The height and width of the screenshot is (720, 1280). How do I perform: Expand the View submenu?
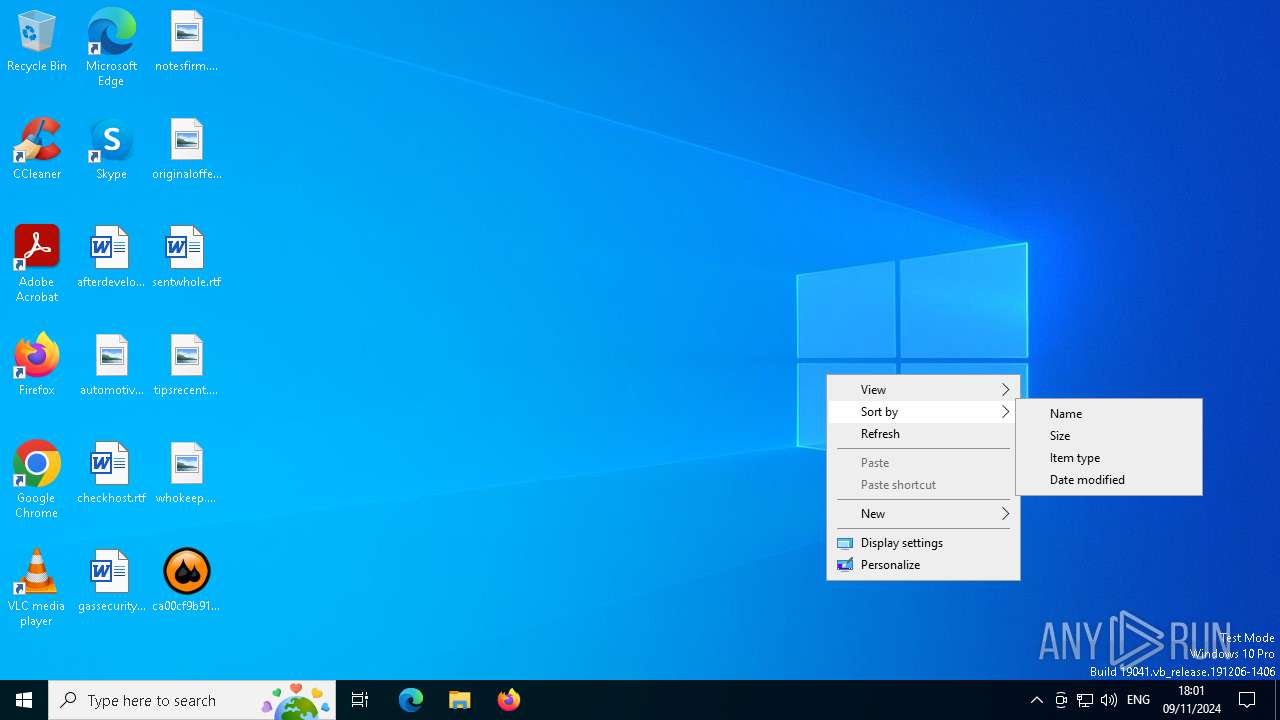coord(924,390)
